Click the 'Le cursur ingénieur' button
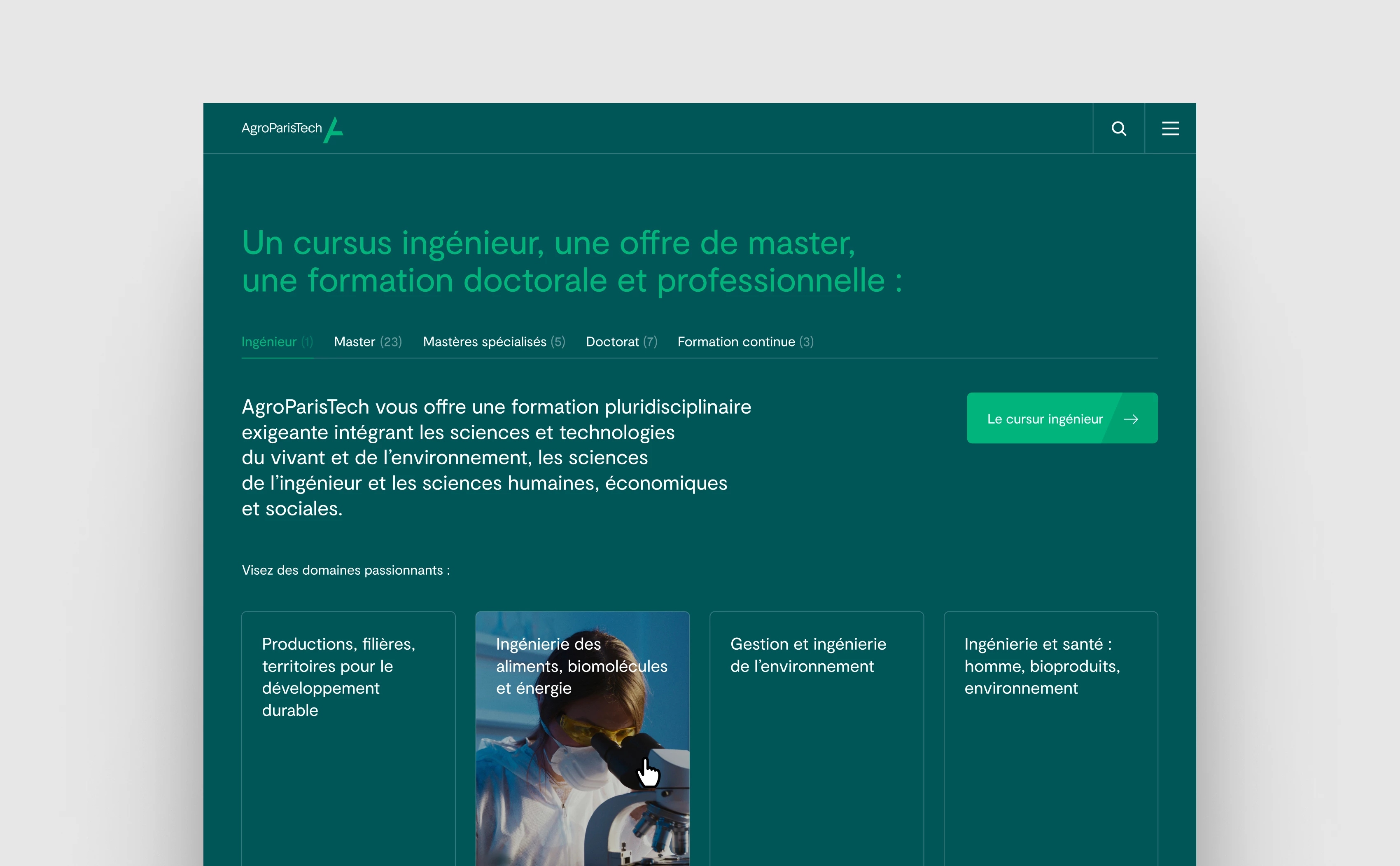Viewport: 1400px width, 866px height. click(x=1062, y=419)
